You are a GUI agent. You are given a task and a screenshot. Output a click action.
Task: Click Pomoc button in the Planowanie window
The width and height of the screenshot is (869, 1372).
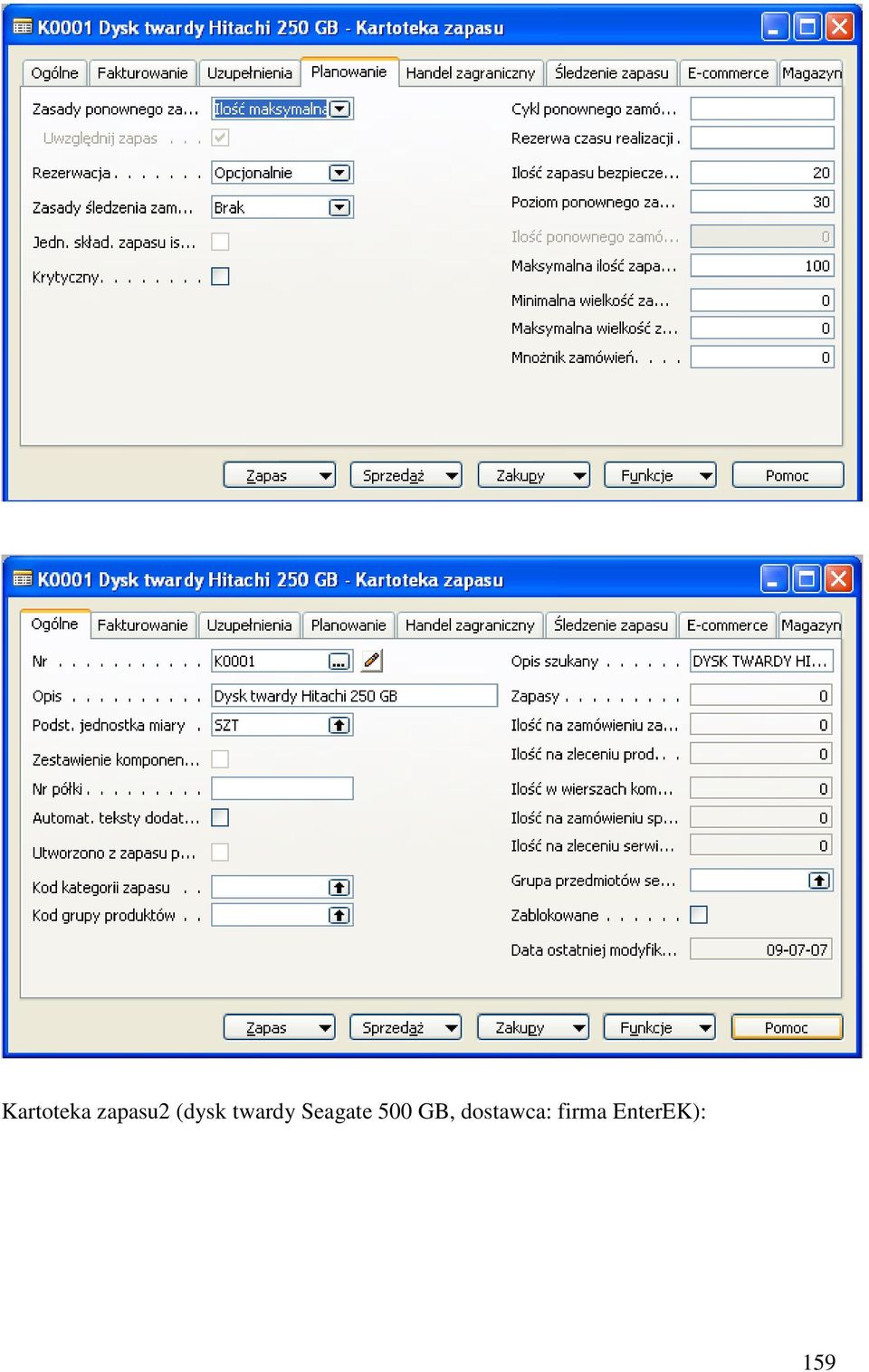point(788,475)
